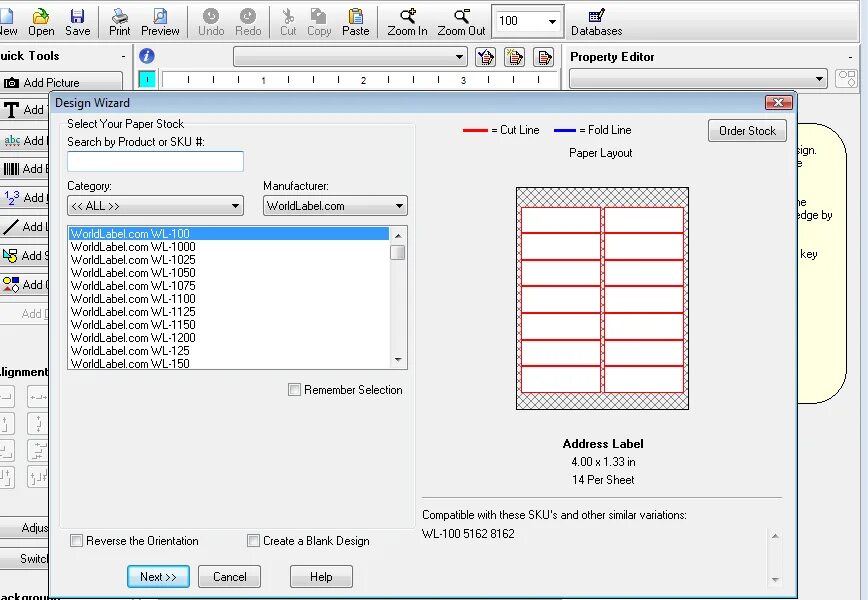Click paper stock list scroll up arrow
Screen dimensions: 868x600
point(397,236)
